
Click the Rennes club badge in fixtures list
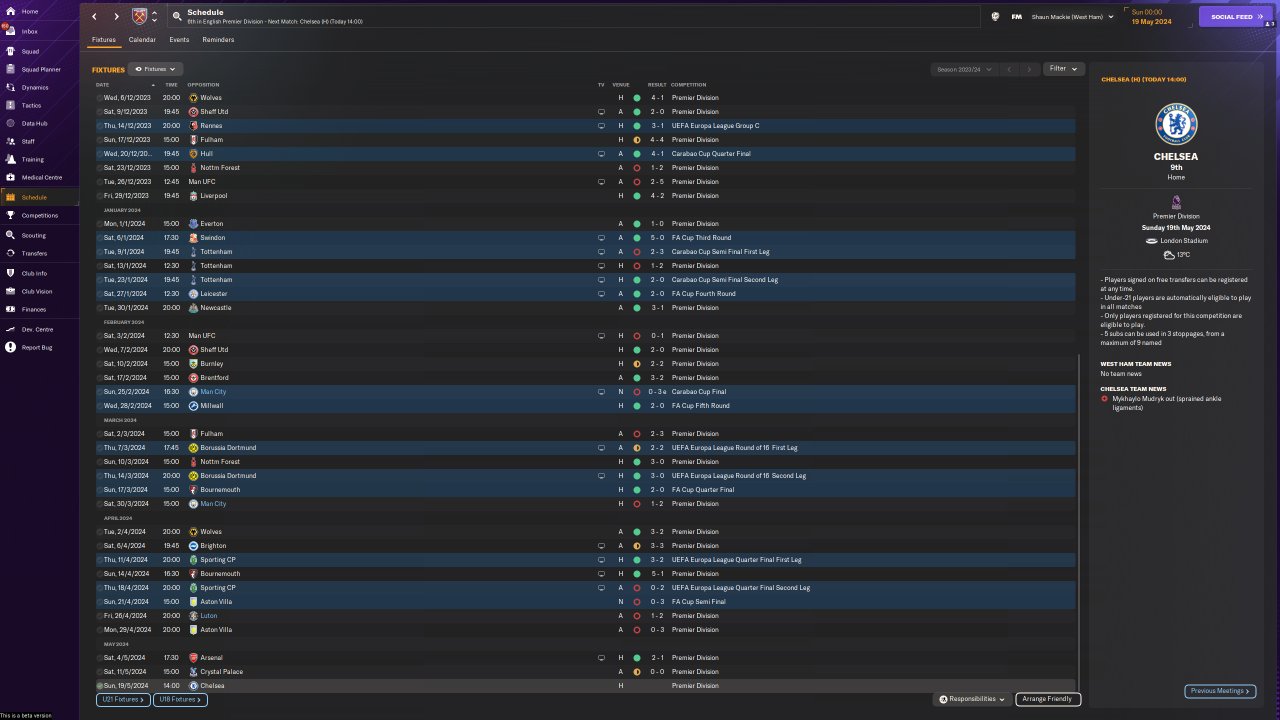193,126
